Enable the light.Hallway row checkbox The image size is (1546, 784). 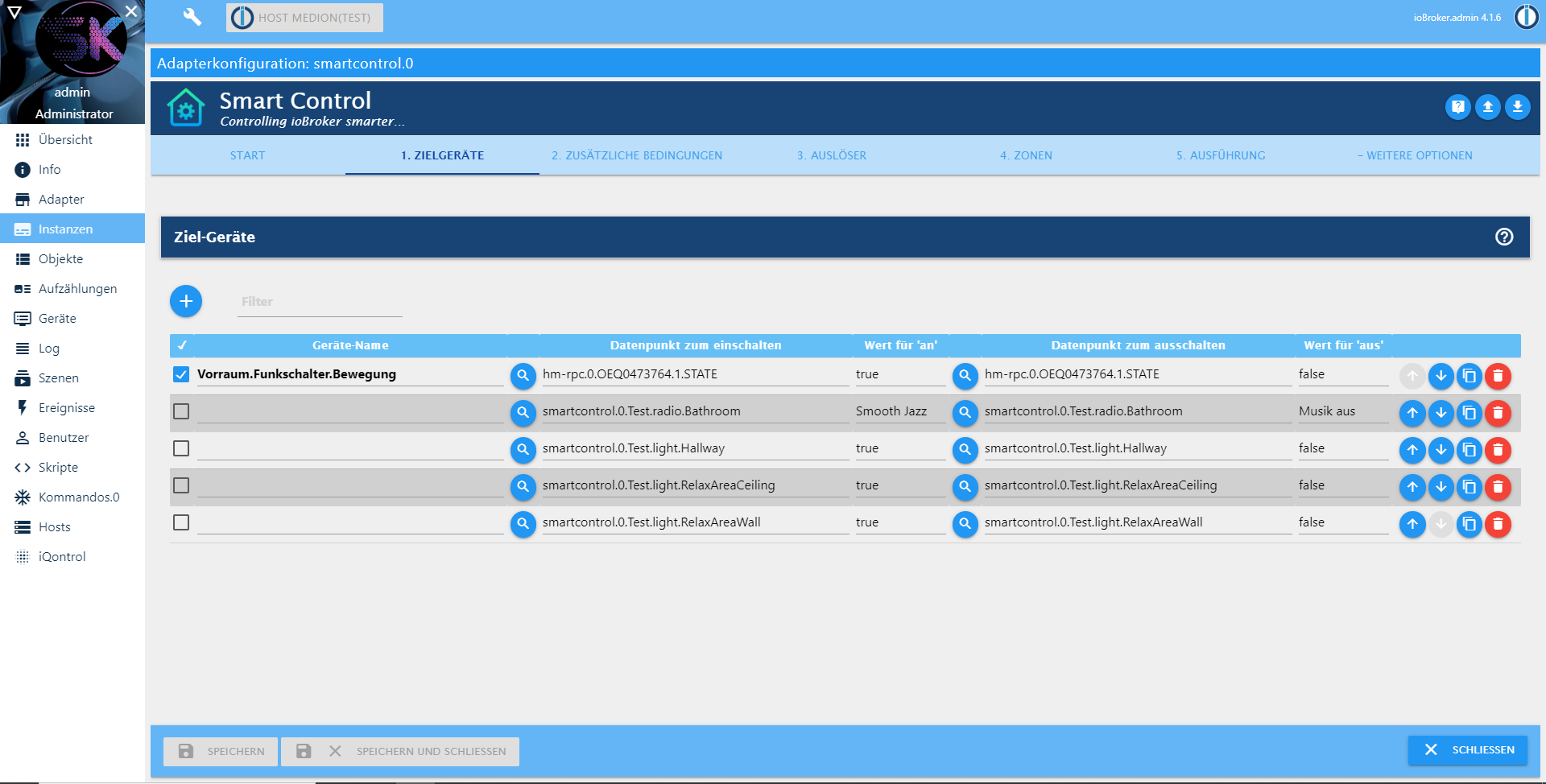coord(181,448)
